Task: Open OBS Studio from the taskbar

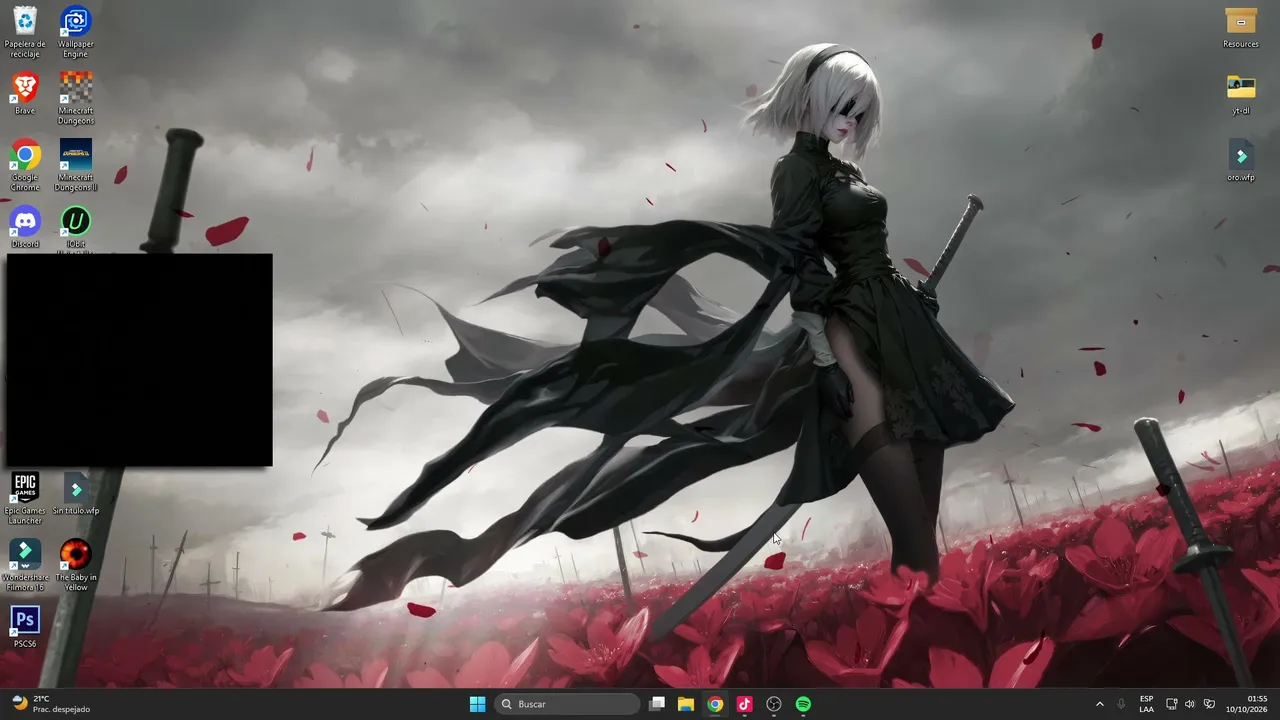Action: click(774, 704)
